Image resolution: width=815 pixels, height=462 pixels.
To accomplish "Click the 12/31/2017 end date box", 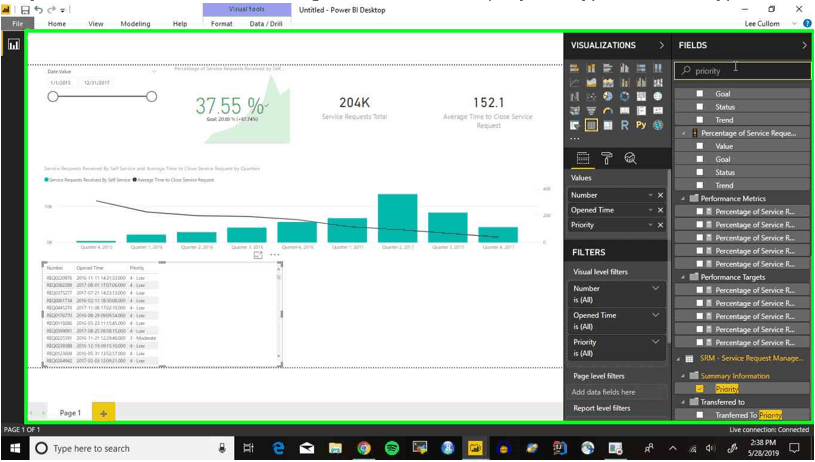I will [x=97, y=83].
